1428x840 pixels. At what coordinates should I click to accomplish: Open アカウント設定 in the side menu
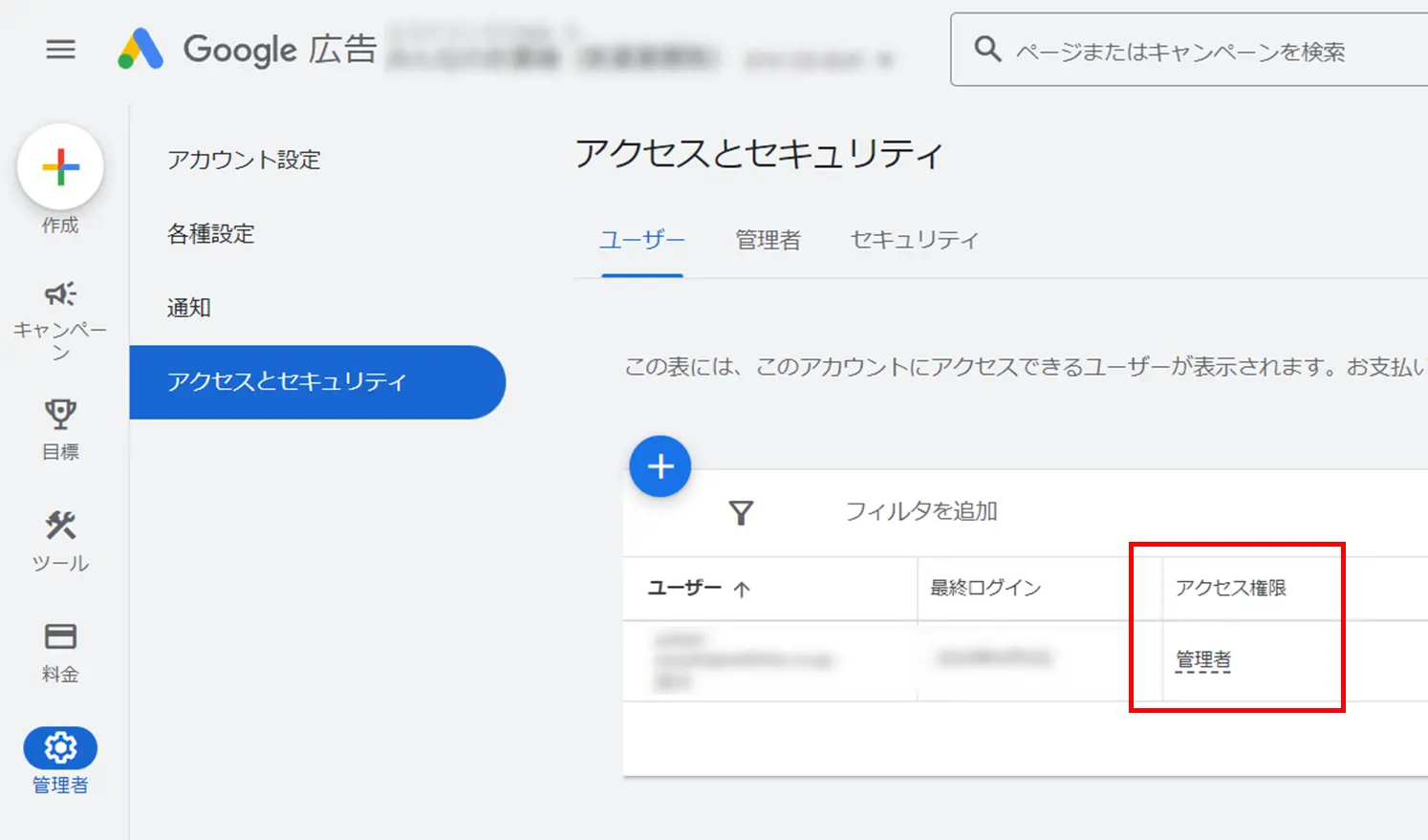point(244,160)
